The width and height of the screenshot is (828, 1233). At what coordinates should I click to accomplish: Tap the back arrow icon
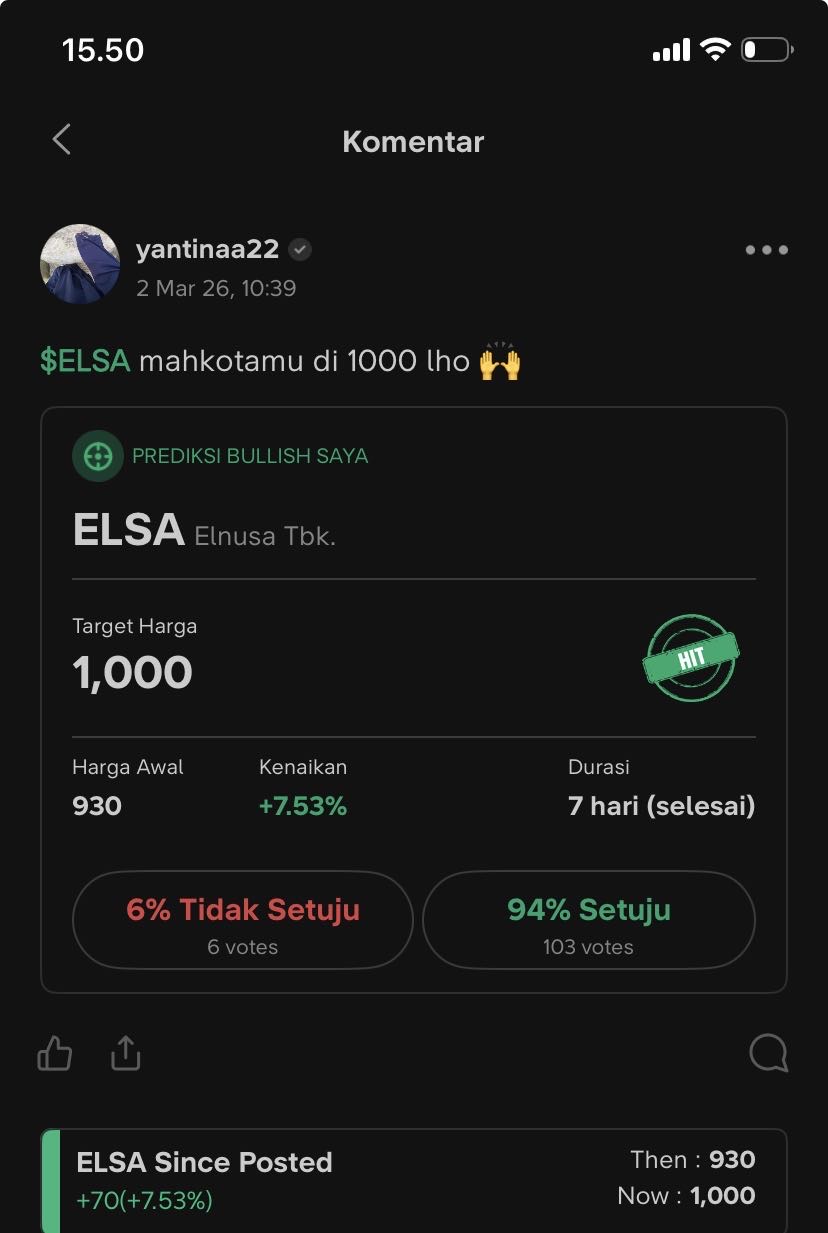62,140
